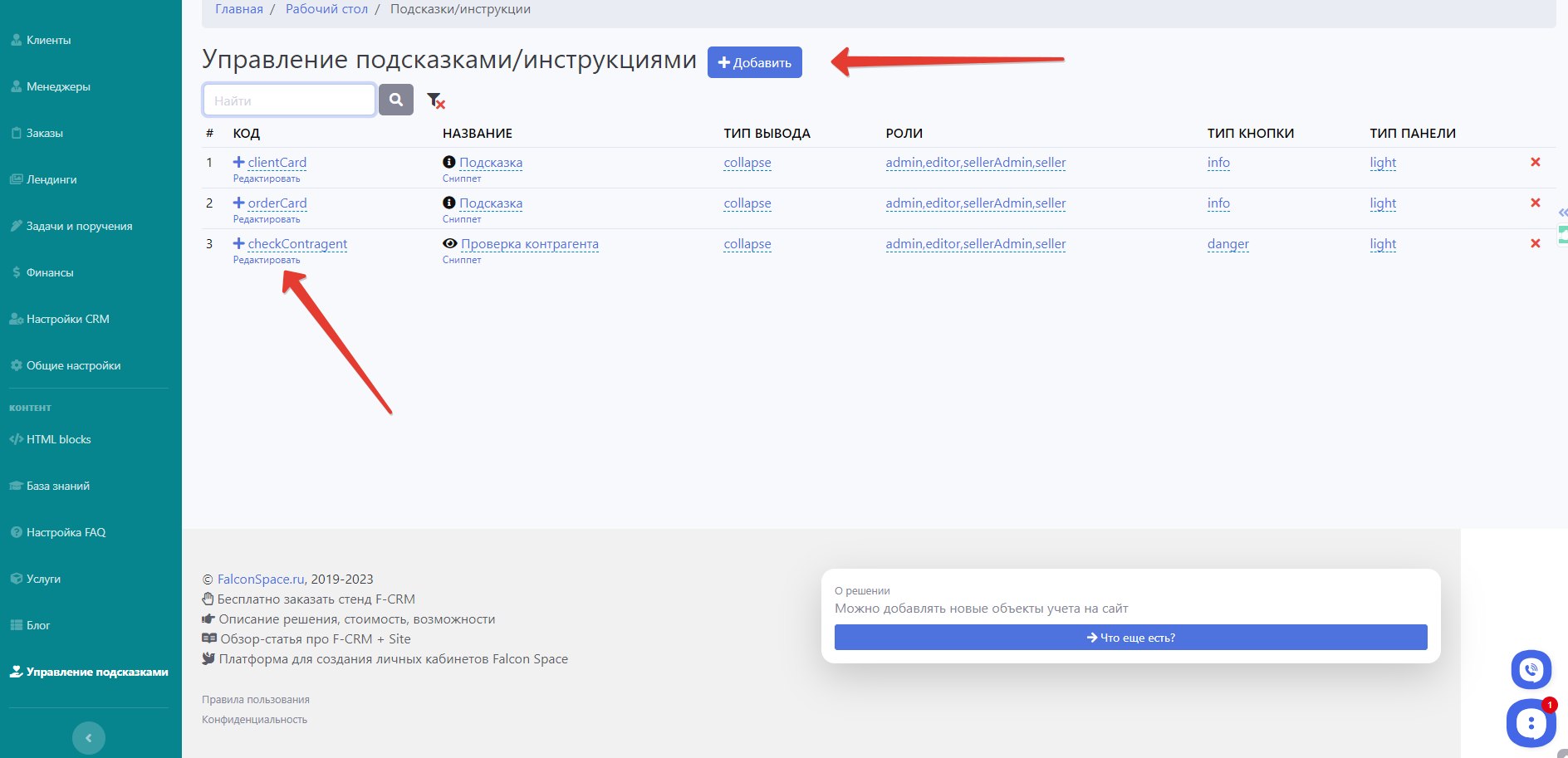Viewport: 1568px width, 758px height.
Task: Click the Найти search input field
Action: tap(289, 100)
